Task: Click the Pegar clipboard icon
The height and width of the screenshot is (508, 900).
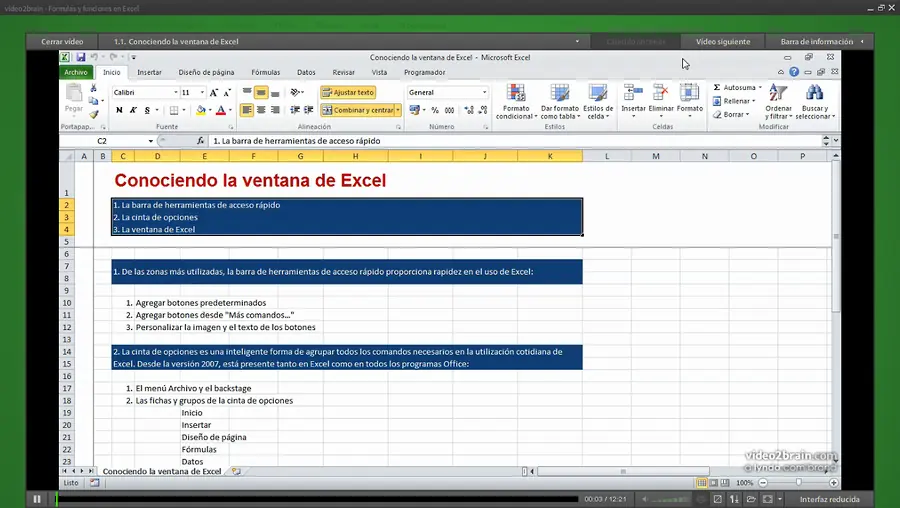Action: tap(73, 92)
